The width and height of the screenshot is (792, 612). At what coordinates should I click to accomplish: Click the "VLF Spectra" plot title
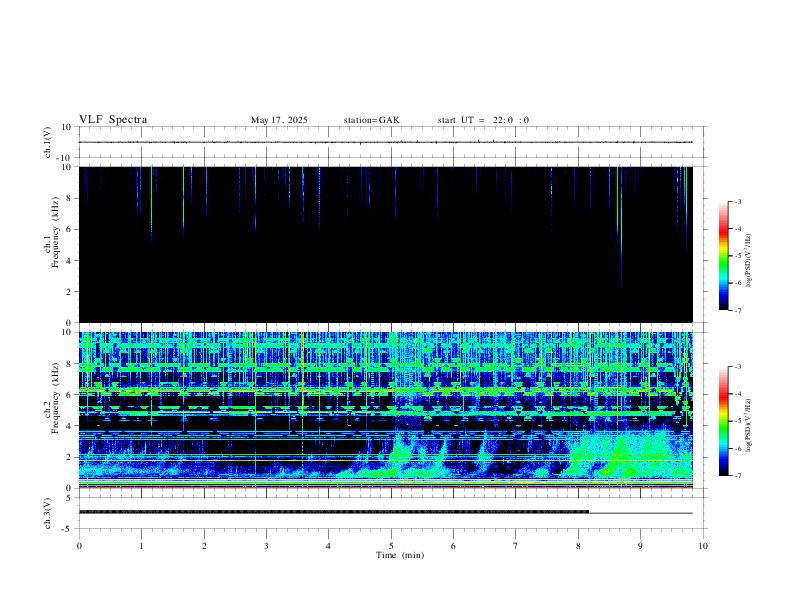pyautogui.click(x=113, y=120)
